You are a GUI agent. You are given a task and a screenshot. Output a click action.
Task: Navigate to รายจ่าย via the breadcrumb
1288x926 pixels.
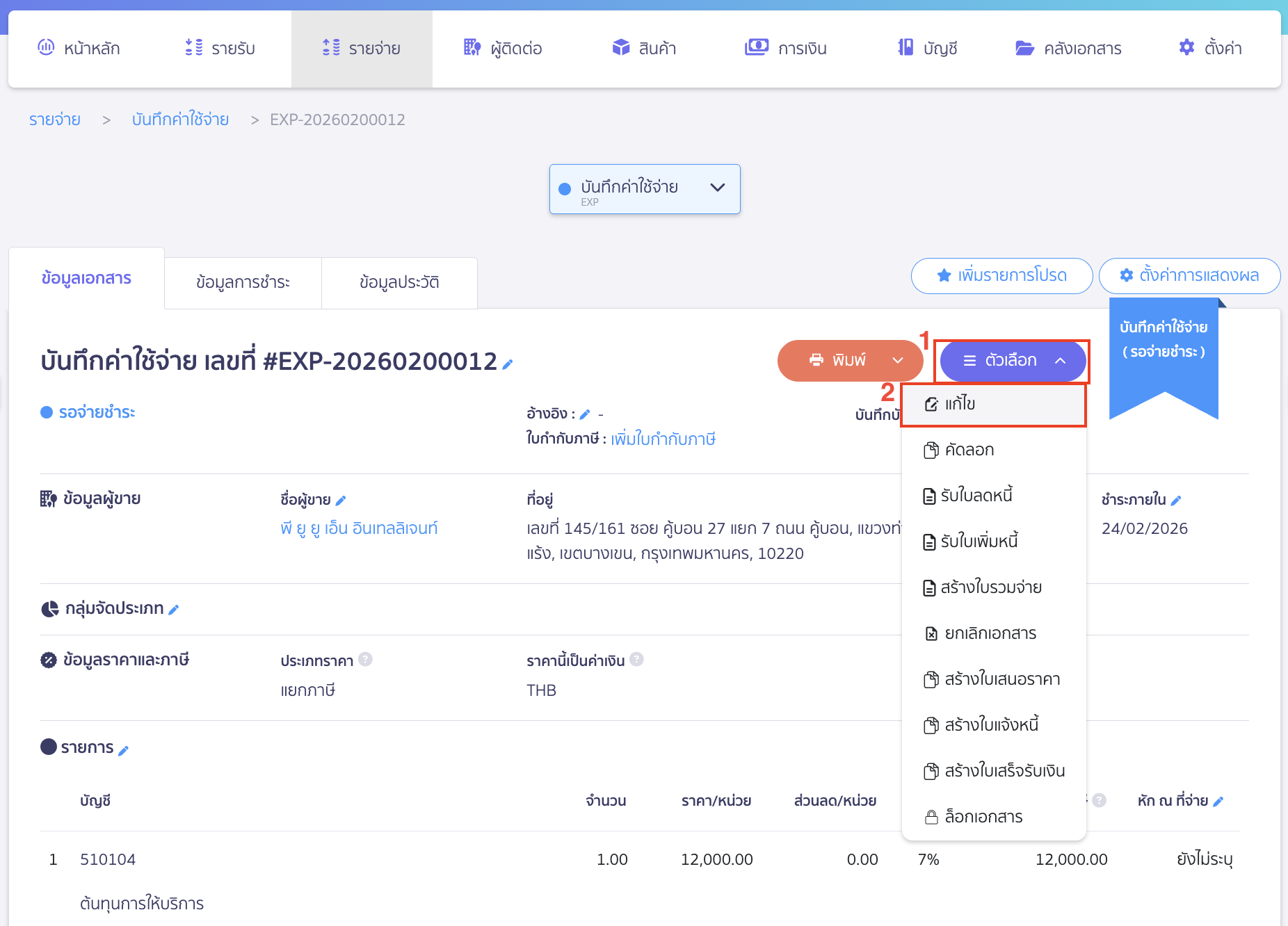54,120
